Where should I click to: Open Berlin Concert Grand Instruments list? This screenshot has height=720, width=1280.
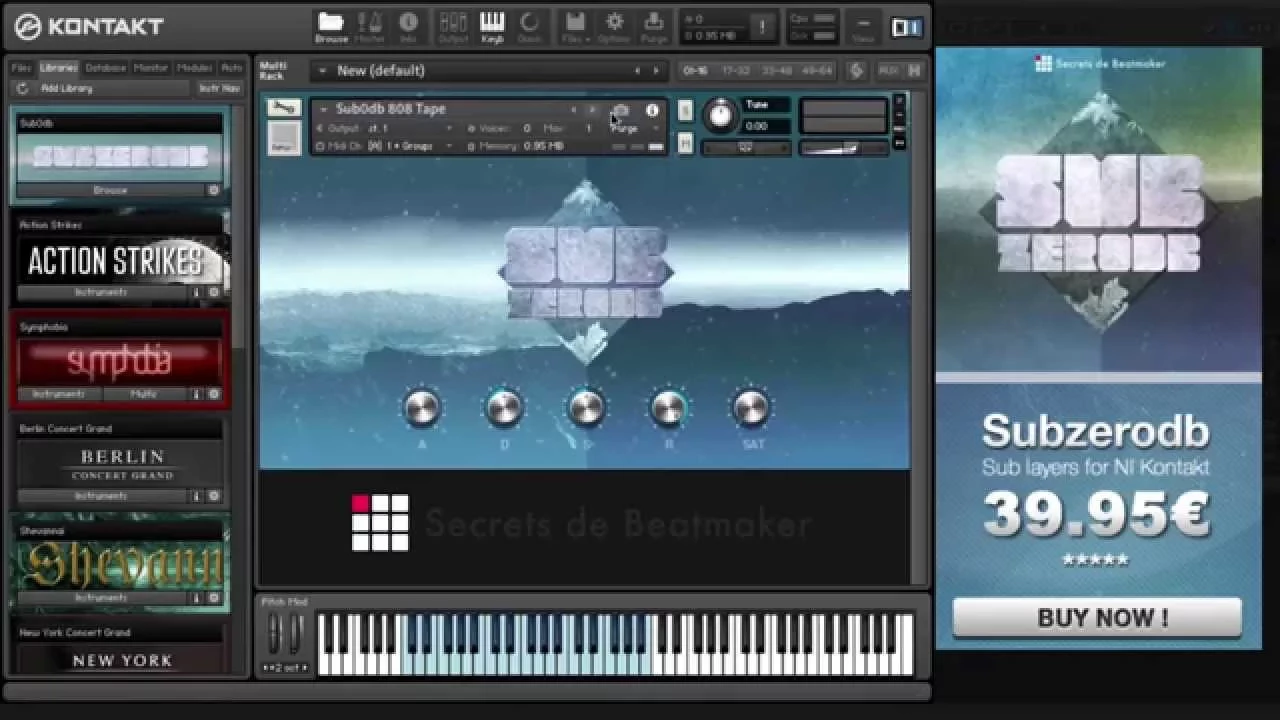pos(102,496)
